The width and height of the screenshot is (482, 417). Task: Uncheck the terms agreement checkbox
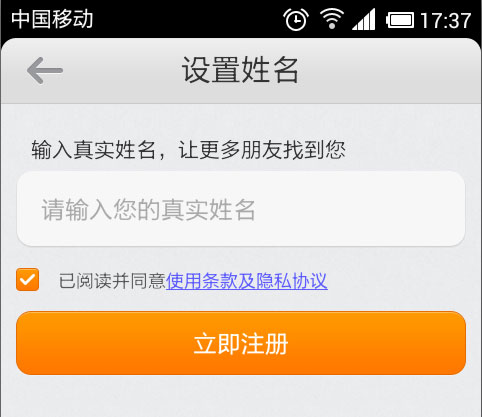click(27, 279)
